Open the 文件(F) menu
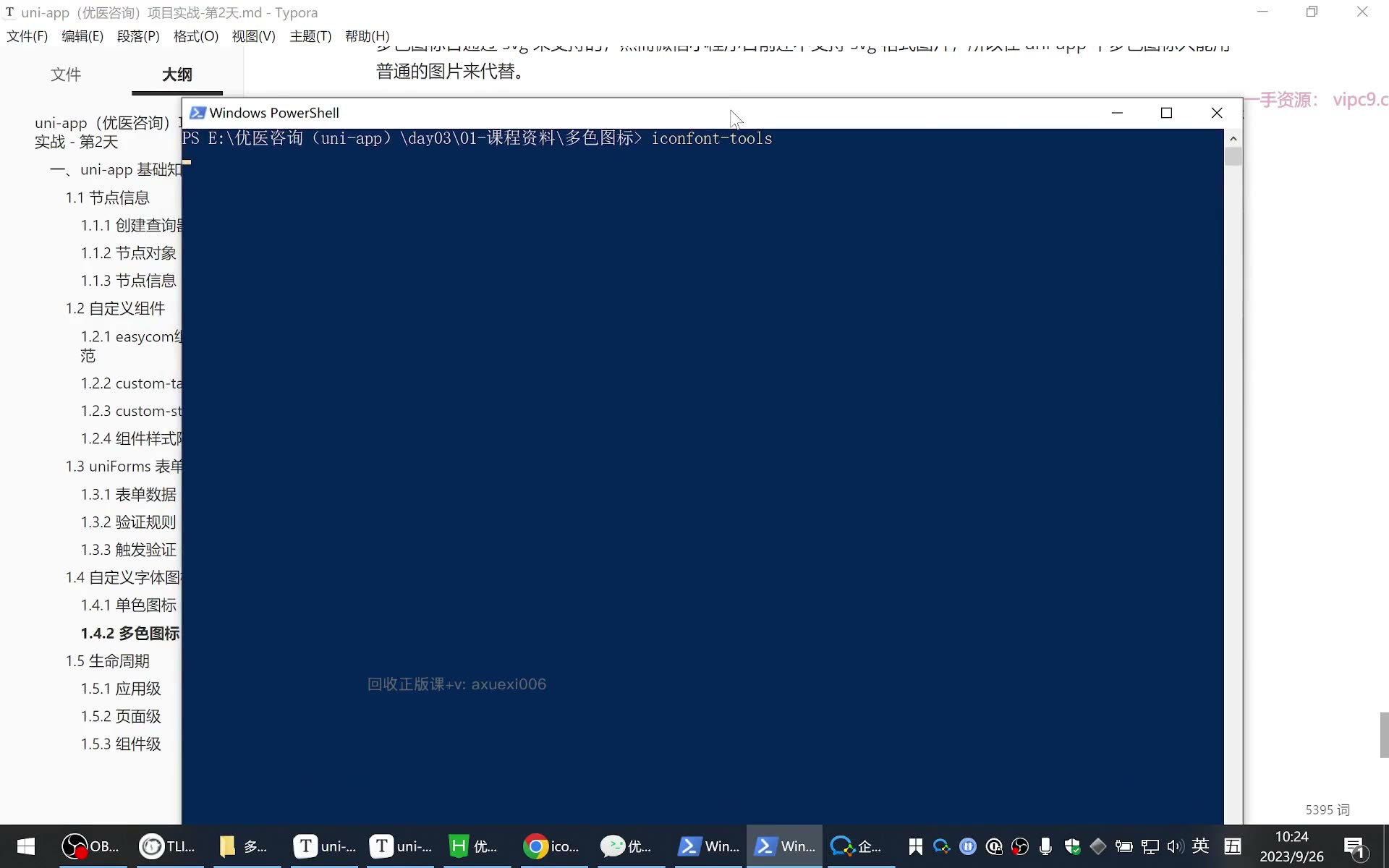This screenshot has width=1389, height=868. 27,36
